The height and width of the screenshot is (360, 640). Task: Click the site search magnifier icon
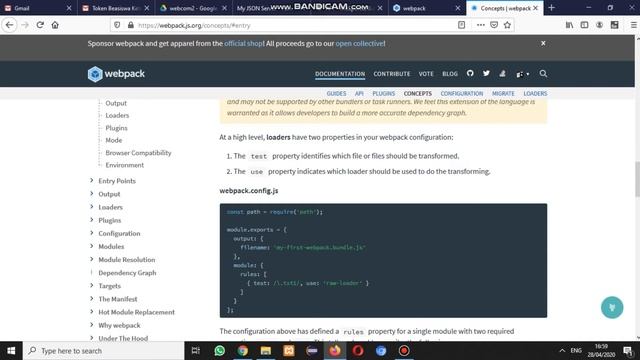coord(543,73)
